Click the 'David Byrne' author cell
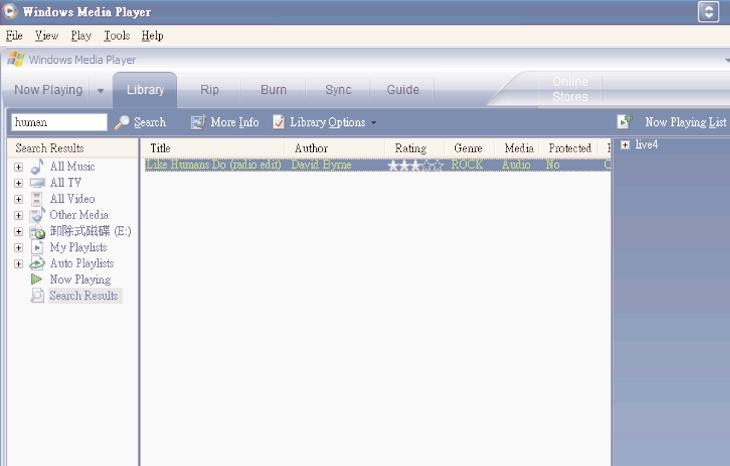This screenshot has width=730, height=466. (321, 165)
